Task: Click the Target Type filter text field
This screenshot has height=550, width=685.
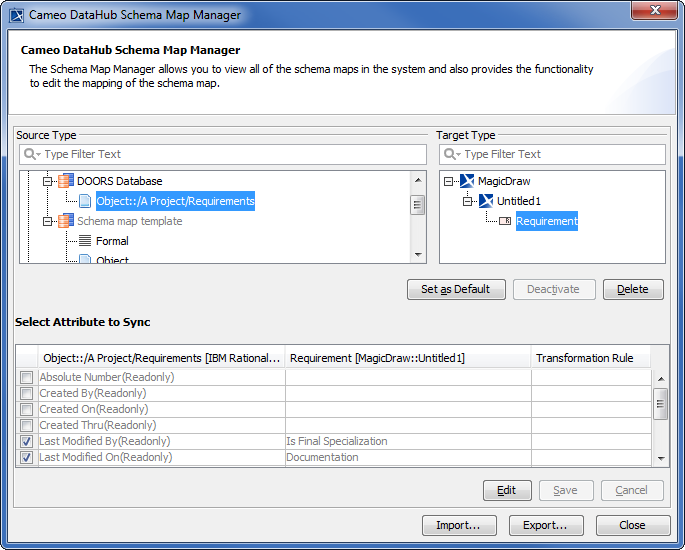Action: coord(552,154)
